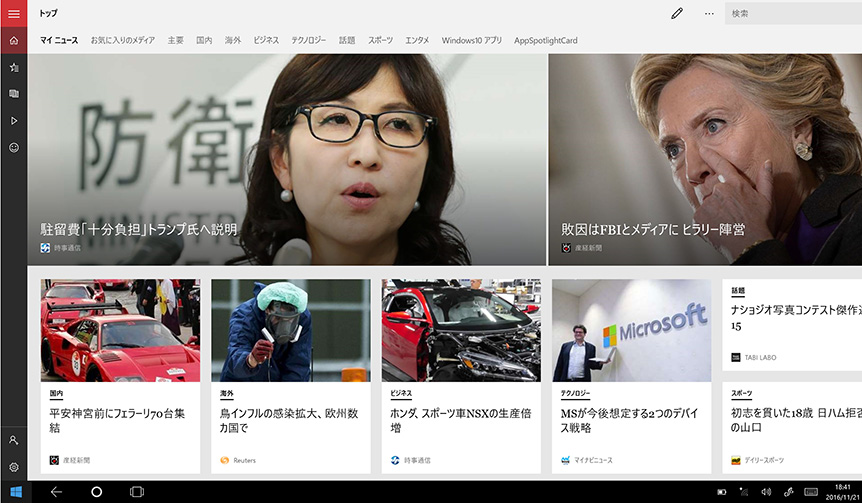Go to the スポーツ tab

380,41
